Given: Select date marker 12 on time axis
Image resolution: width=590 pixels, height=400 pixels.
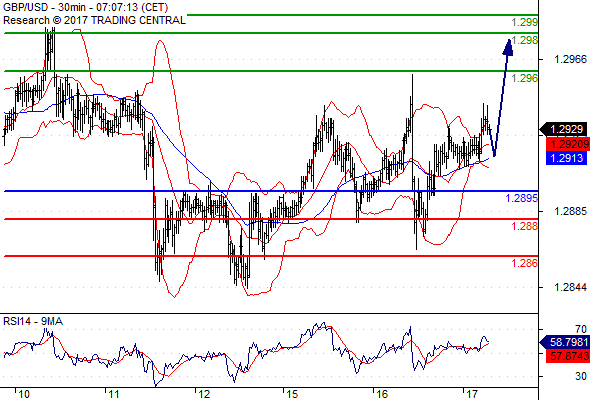Looking at the screenshot, I should [x=204, y=394].
